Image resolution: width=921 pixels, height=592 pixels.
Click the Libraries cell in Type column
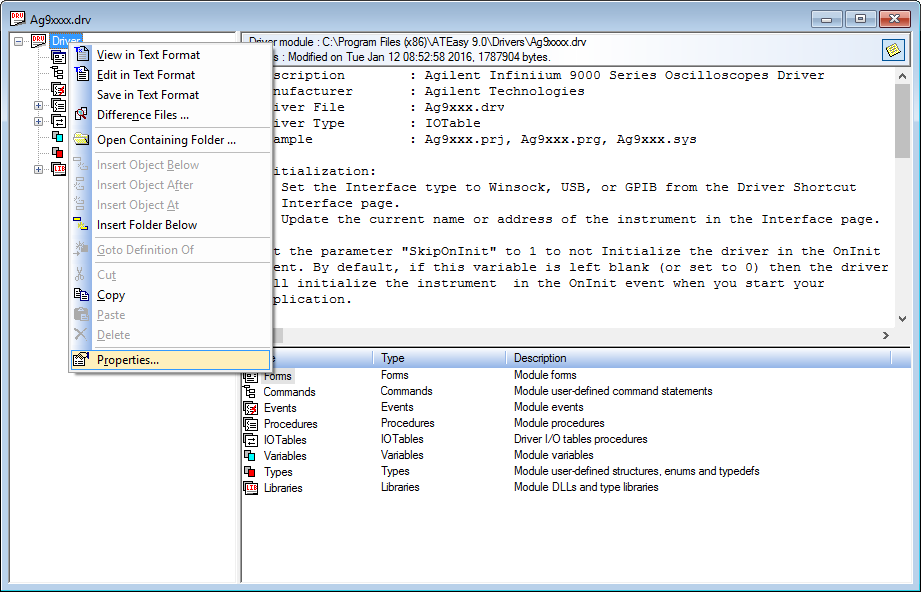[400, 487]
